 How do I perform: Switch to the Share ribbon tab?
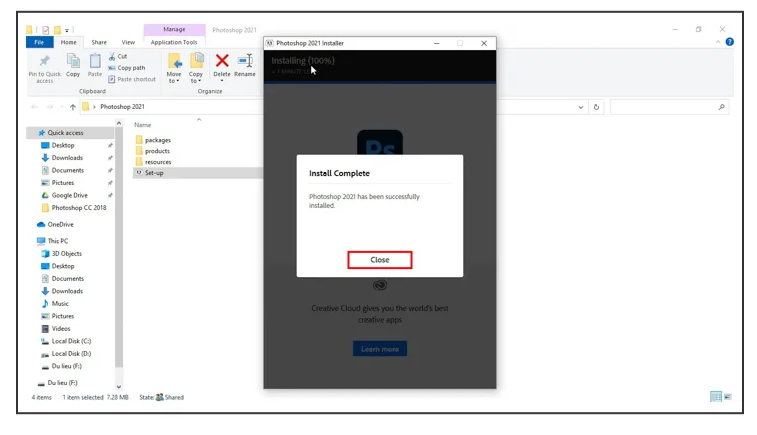(x=99, y=42)
